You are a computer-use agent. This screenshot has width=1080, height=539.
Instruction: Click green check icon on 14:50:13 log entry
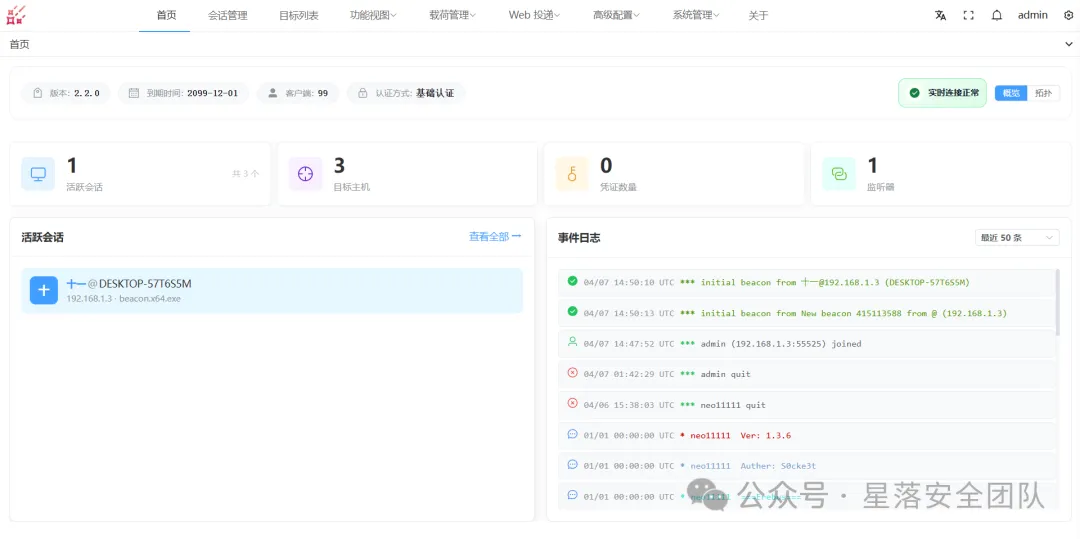(x=572, y=312)
